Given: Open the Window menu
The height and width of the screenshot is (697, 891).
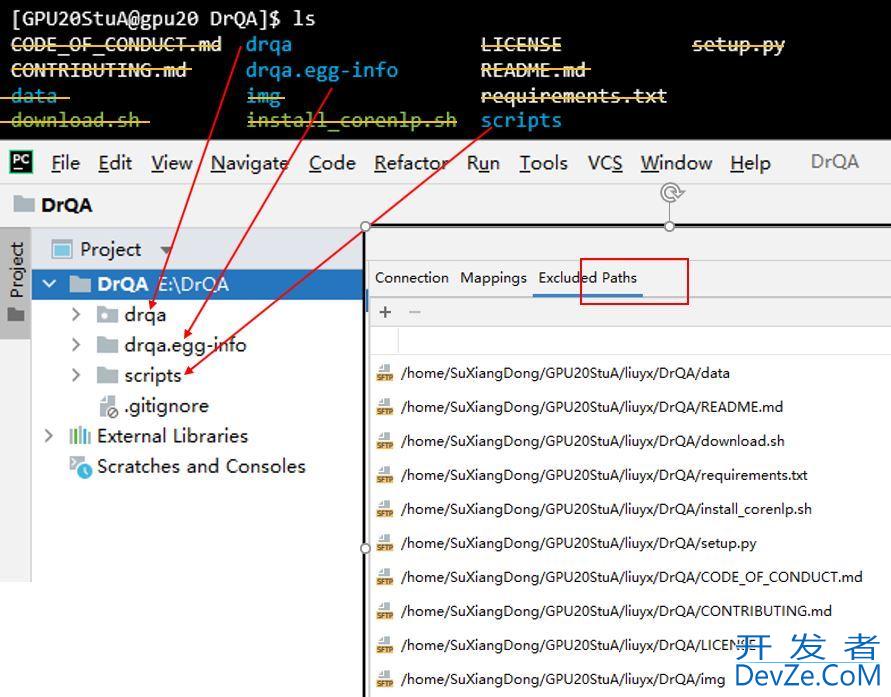Looking at the screenshot, I should click(676, 163).
